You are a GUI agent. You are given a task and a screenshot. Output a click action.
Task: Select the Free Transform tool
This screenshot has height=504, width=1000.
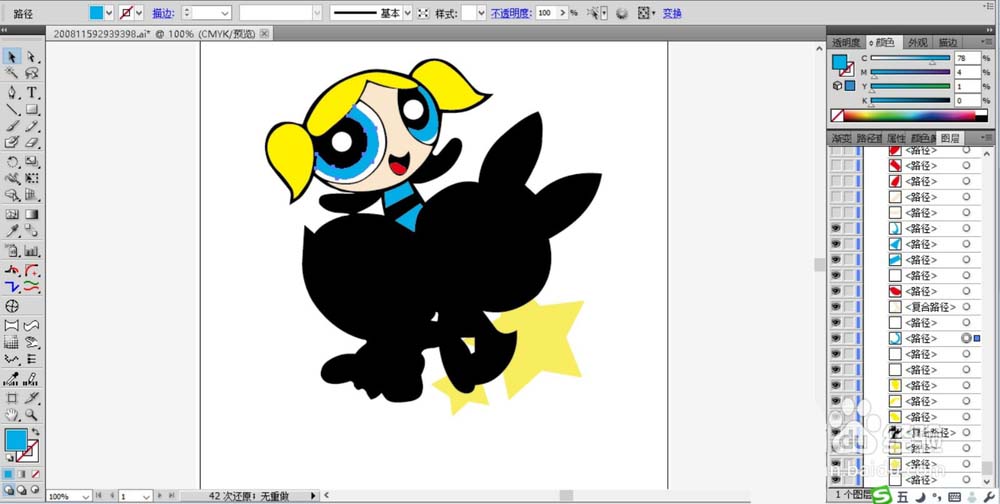click(x=31, y=178)
